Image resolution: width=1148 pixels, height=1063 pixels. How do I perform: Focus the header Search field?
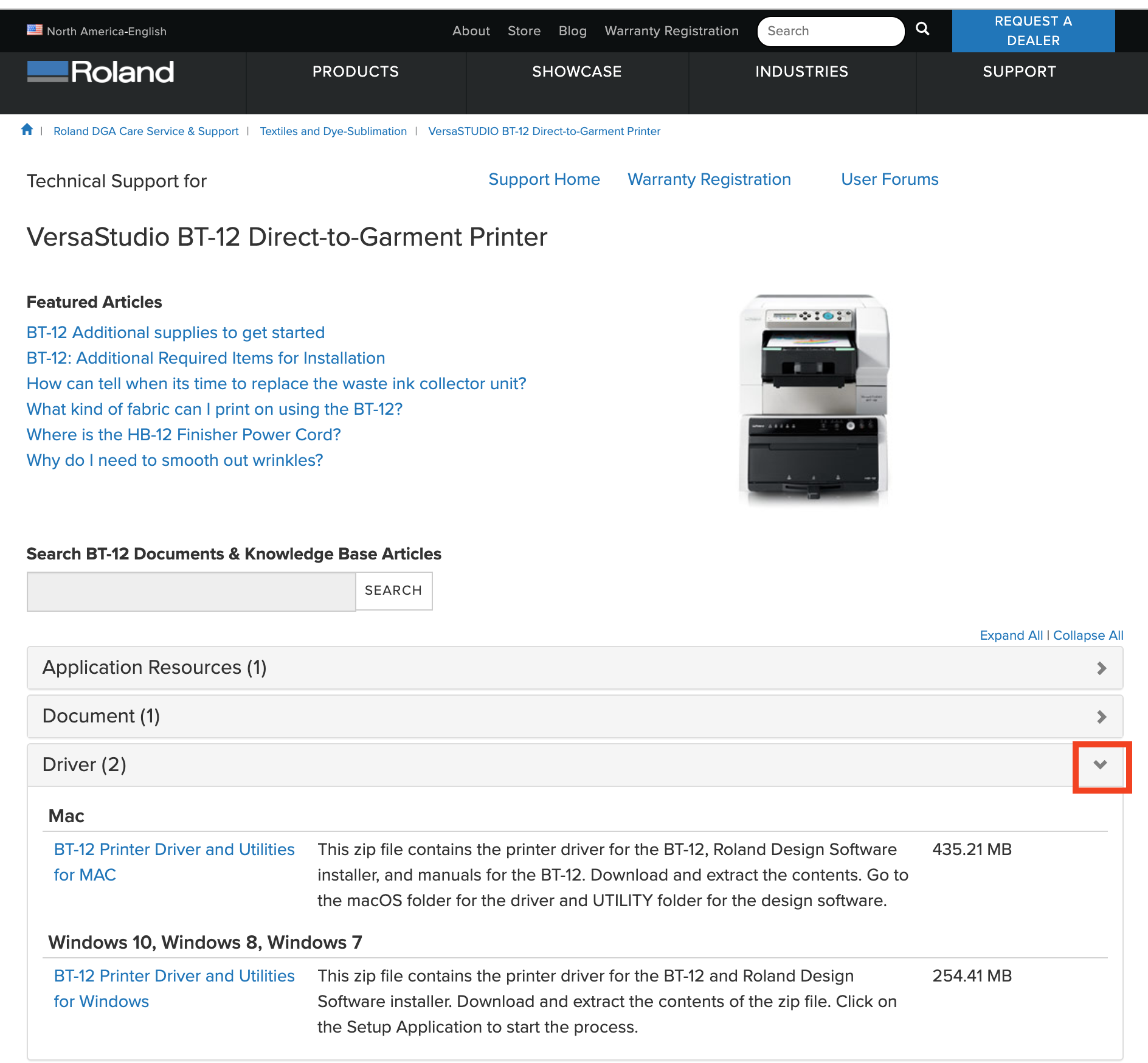coord(831,31)
